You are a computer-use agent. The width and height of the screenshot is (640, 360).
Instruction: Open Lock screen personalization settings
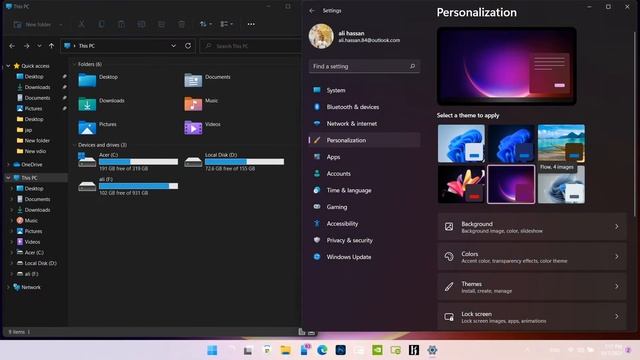click(x=532, y=317)
